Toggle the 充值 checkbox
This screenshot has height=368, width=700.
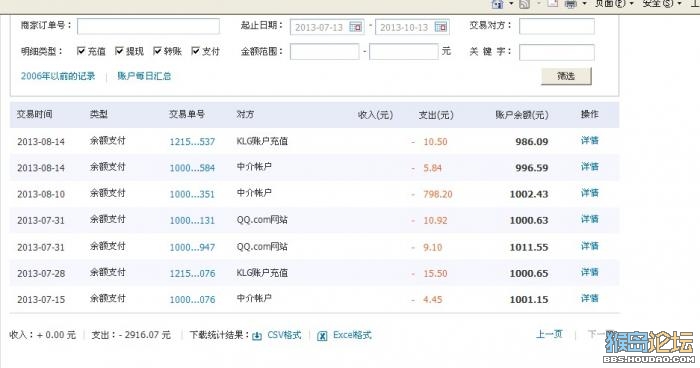pos(81,51)
